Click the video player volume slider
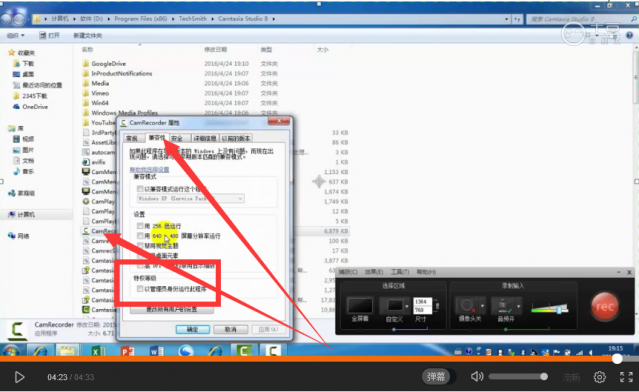This screenshot has width=639, height=392. [518, 377]
